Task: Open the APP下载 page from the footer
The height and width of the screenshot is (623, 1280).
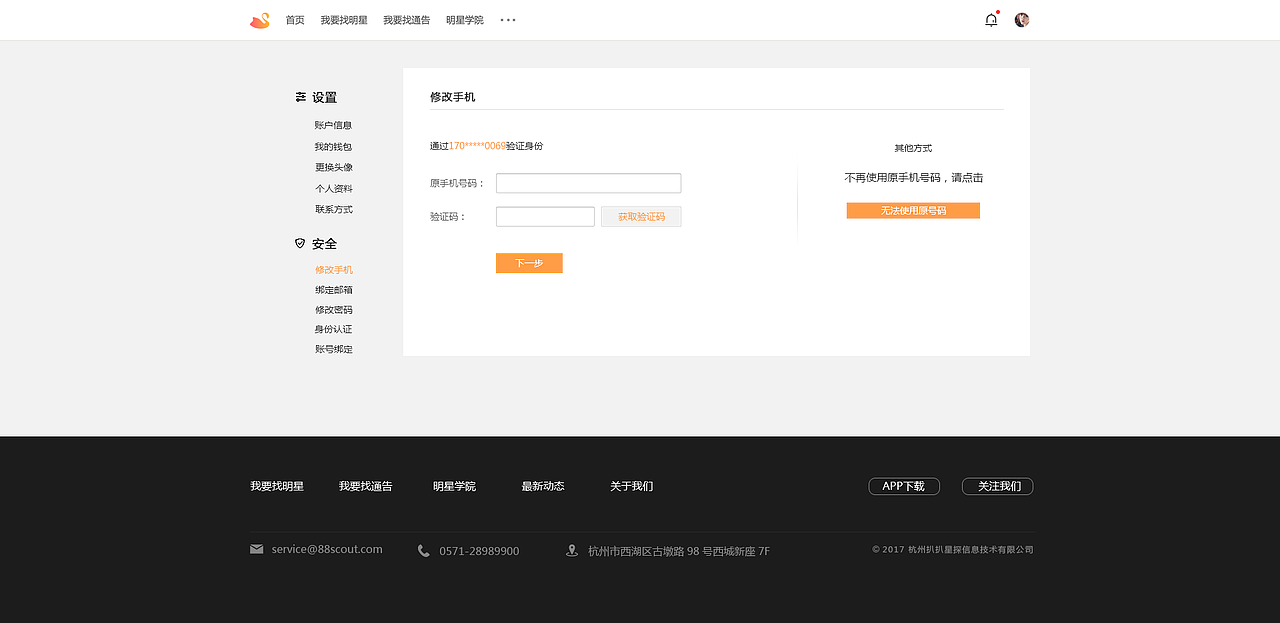Action: (903, 485)
